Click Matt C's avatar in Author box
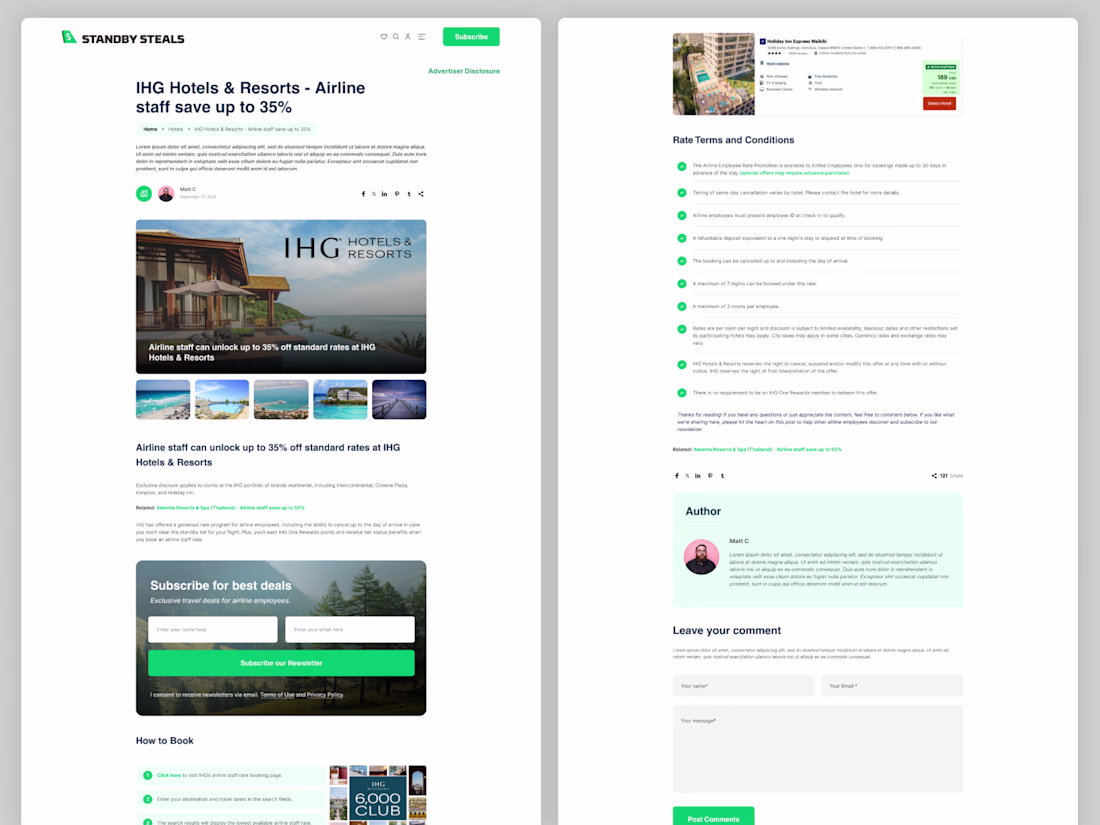The image size is (1100, 825). [x=701, y=556]
